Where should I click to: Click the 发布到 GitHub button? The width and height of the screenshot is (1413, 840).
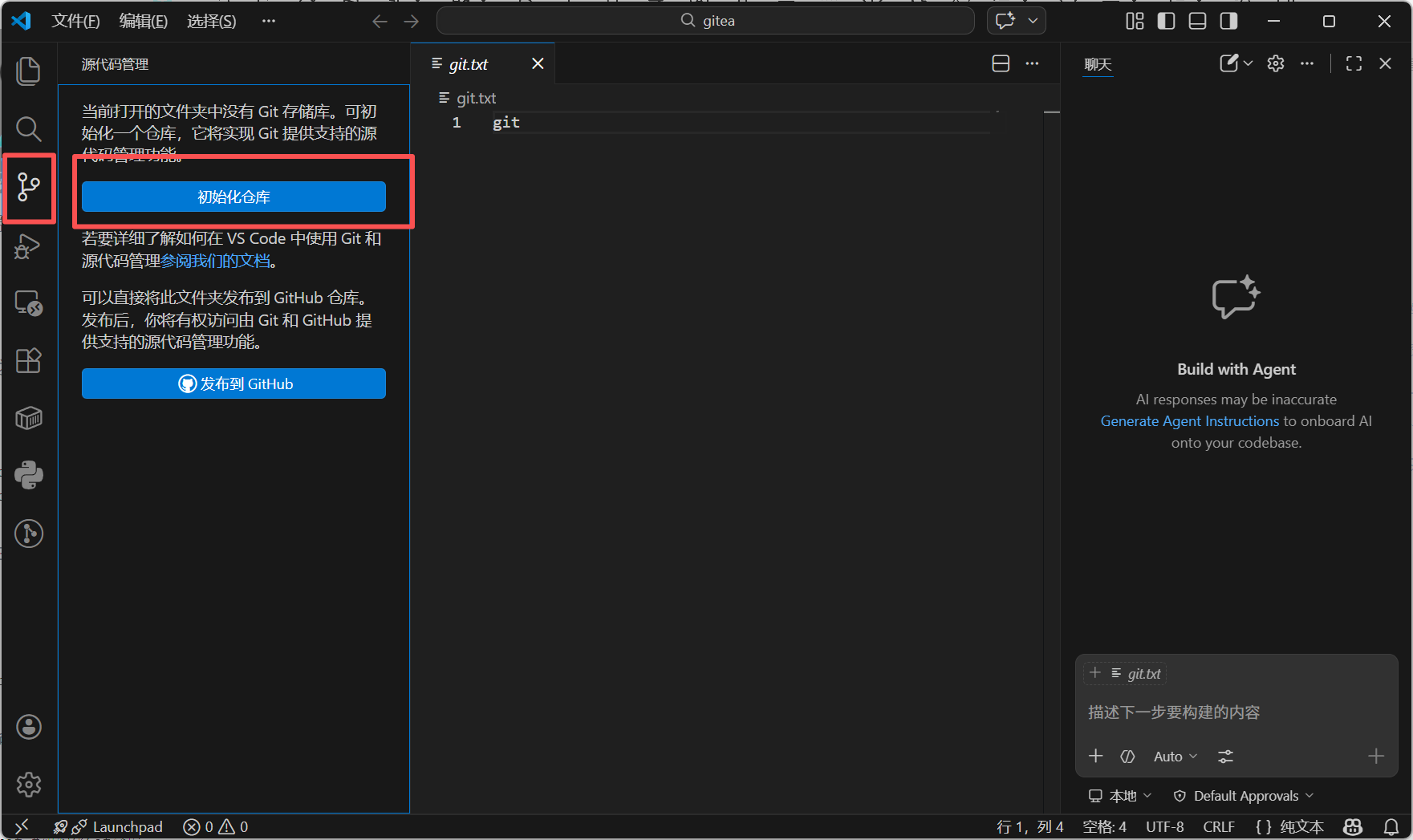[233, 383]
